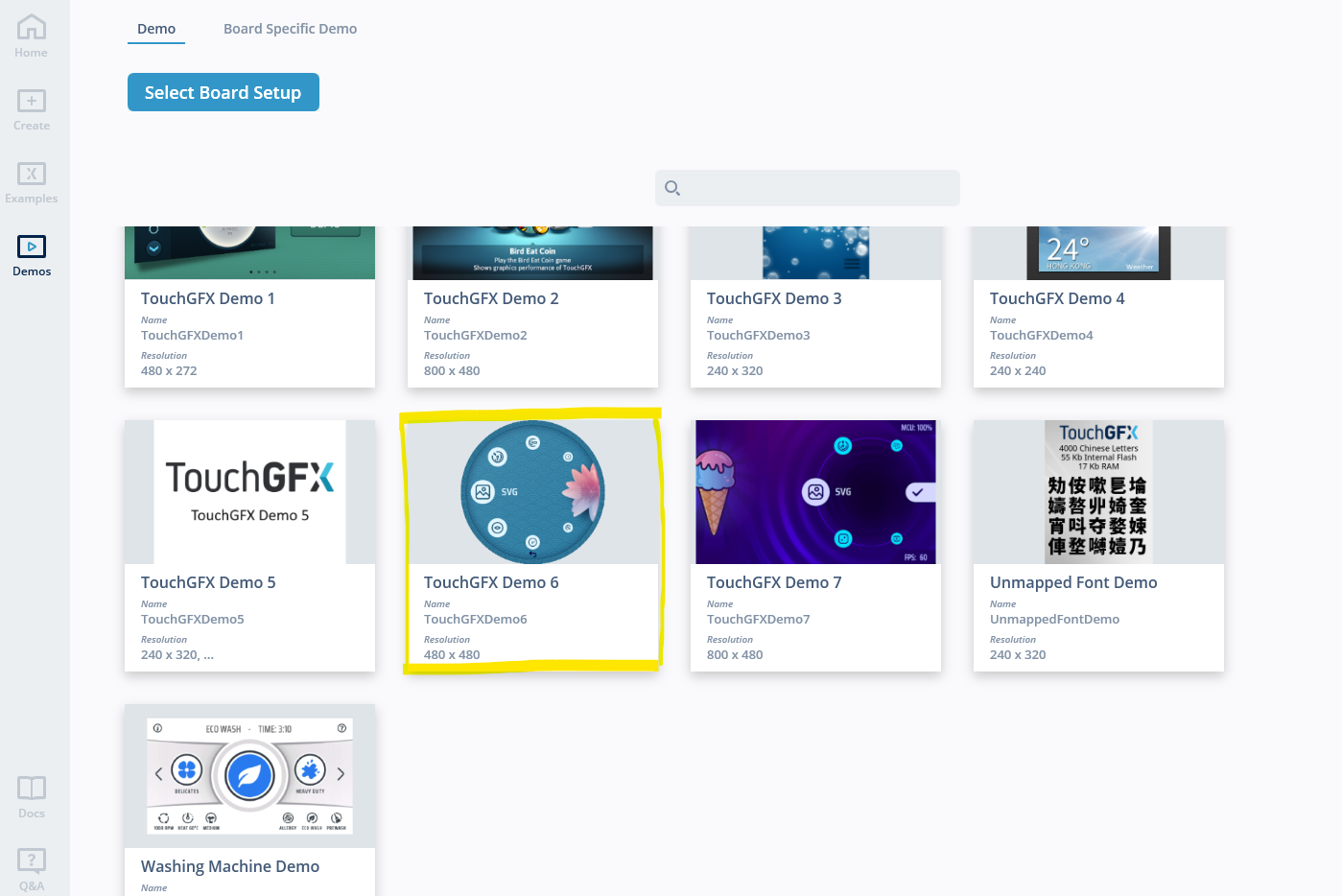The height and width of the screenshot is (896, 1342).
Task: Select the Bird Eat Coin Demo 2 preview
Action: (532, 249)
